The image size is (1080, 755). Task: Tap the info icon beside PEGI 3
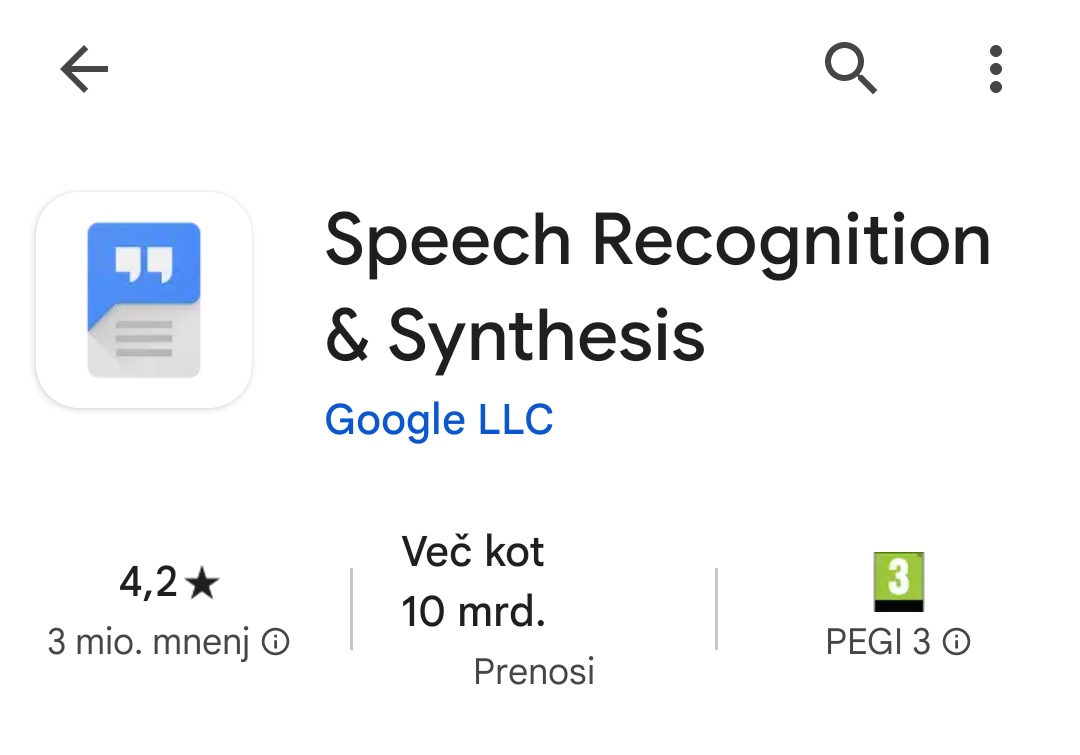(957, 642)
